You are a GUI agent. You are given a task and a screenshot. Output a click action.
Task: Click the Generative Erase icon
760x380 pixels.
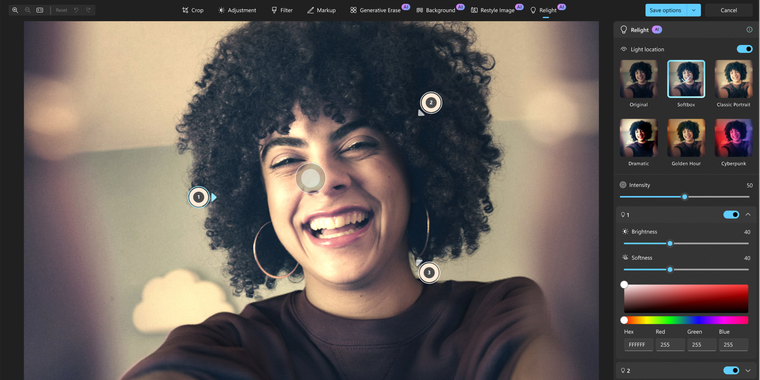pos(354,10)
